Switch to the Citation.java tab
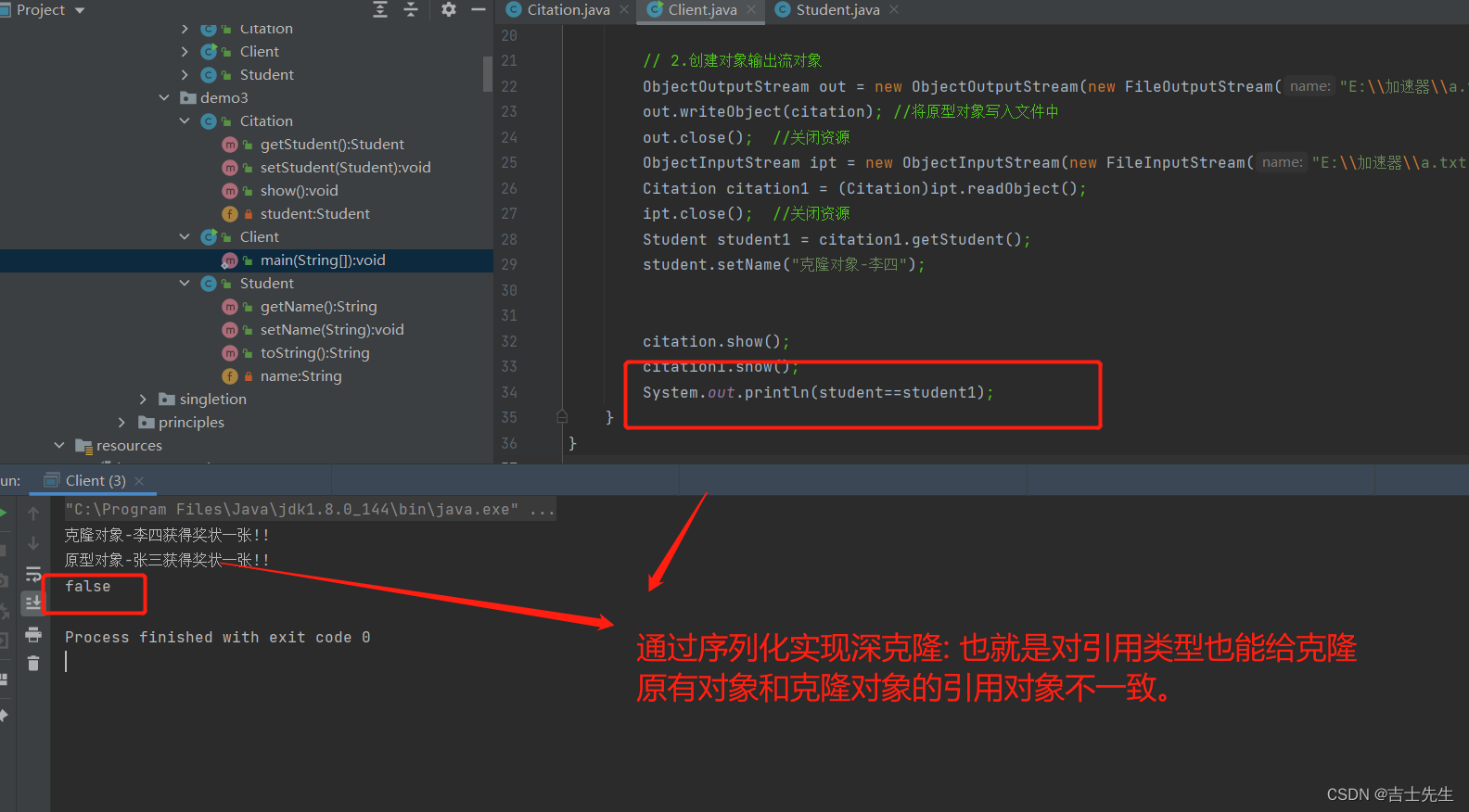Viewport: 1469px width, 812px height. click(x=568, y=10)
